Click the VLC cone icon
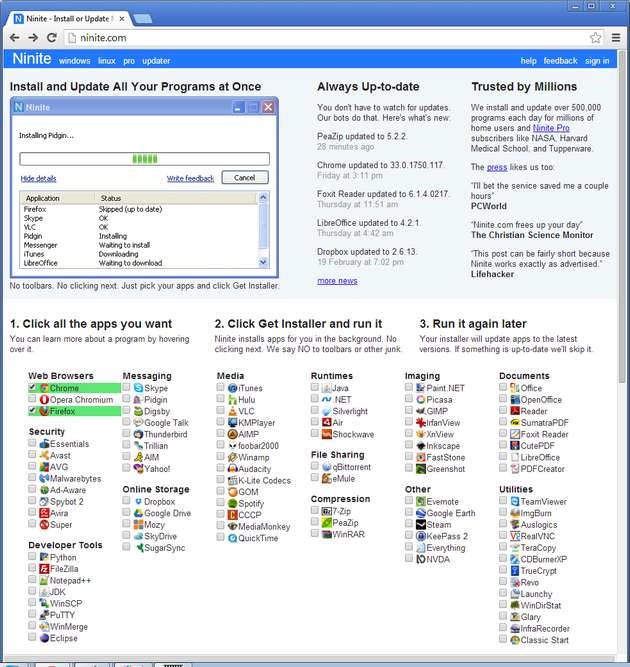 tap(232, 411)
